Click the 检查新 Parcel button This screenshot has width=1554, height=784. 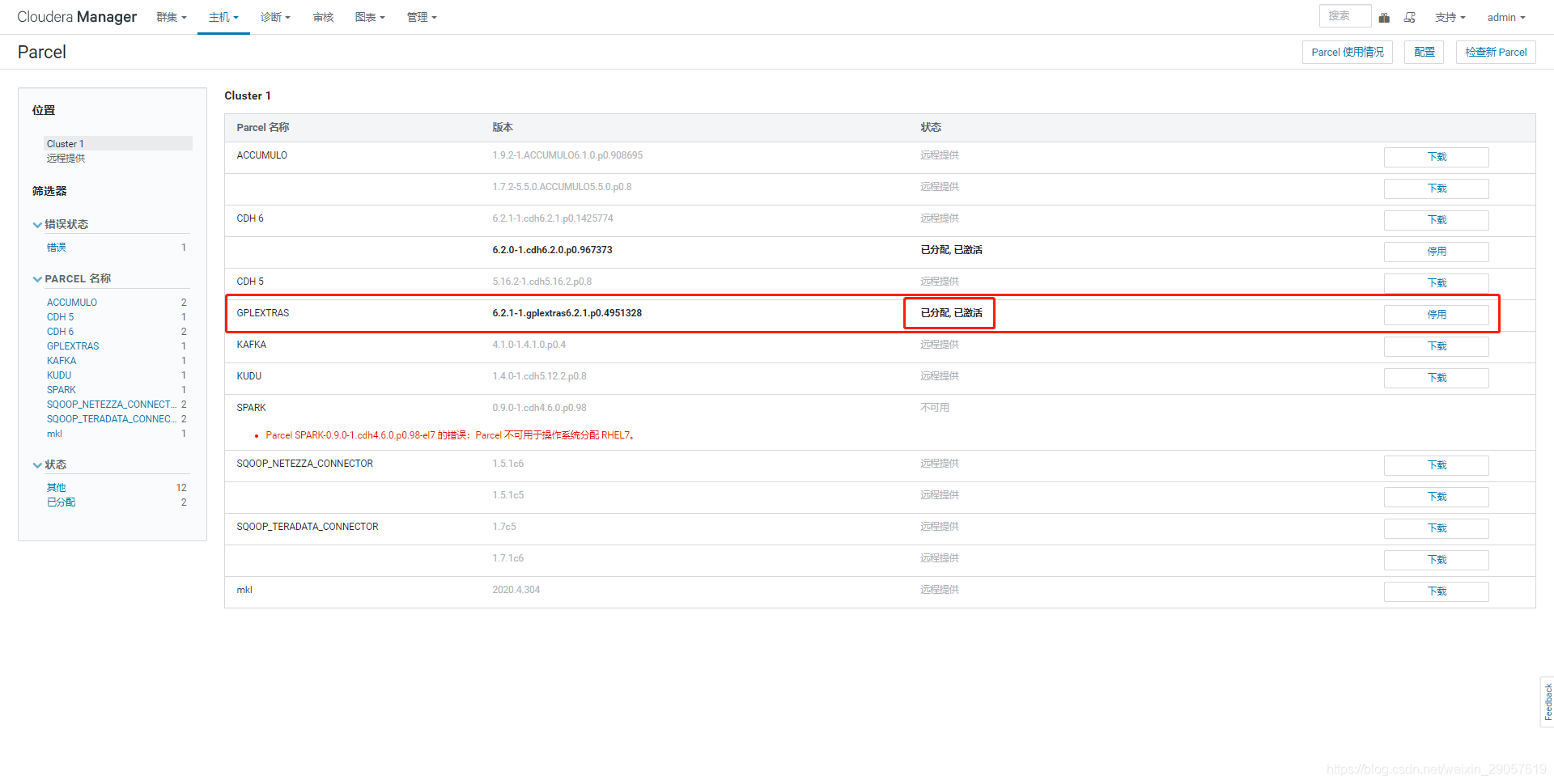1496,52
